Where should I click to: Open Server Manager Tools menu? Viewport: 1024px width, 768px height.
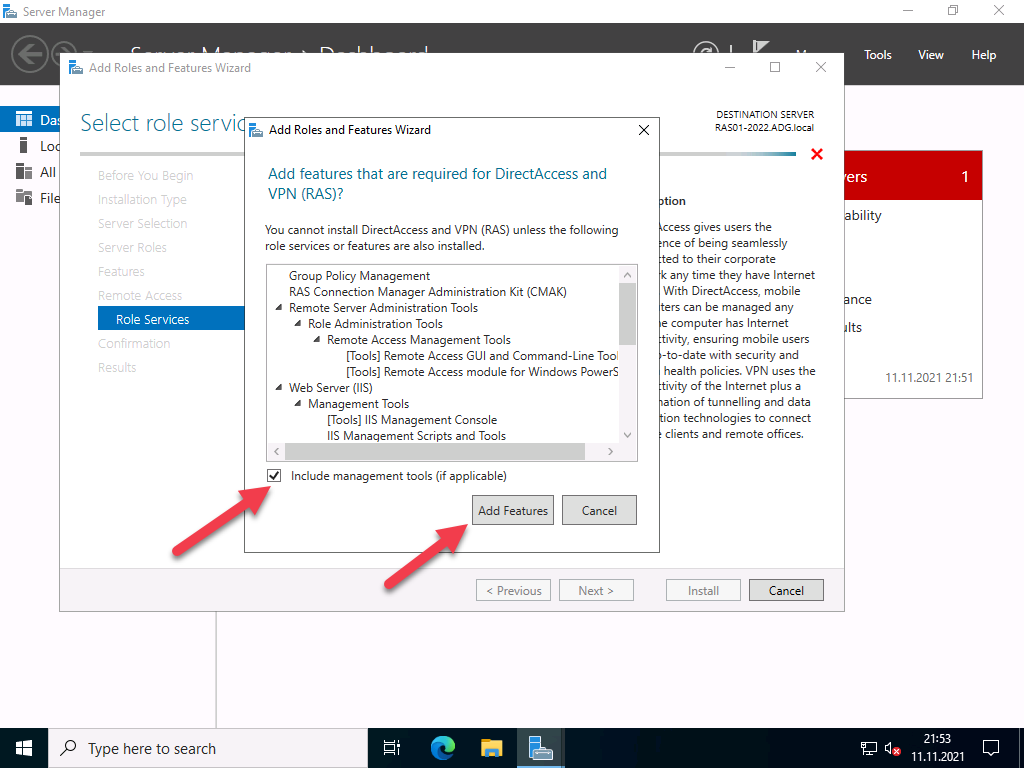coord(878,55)
